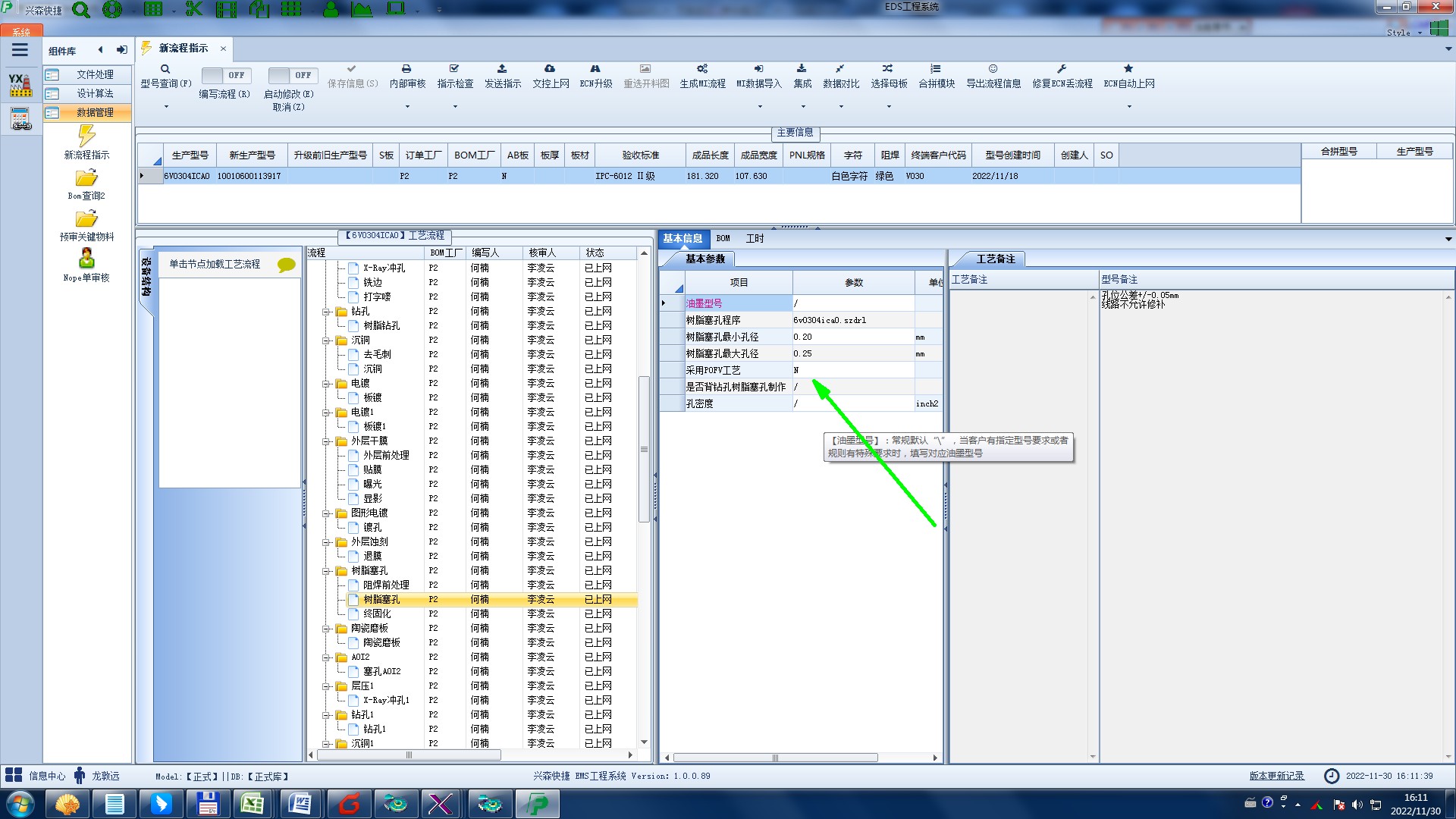Switch to the BOM tab
This screenshot has width=1456, height=819.
(723, 238)
